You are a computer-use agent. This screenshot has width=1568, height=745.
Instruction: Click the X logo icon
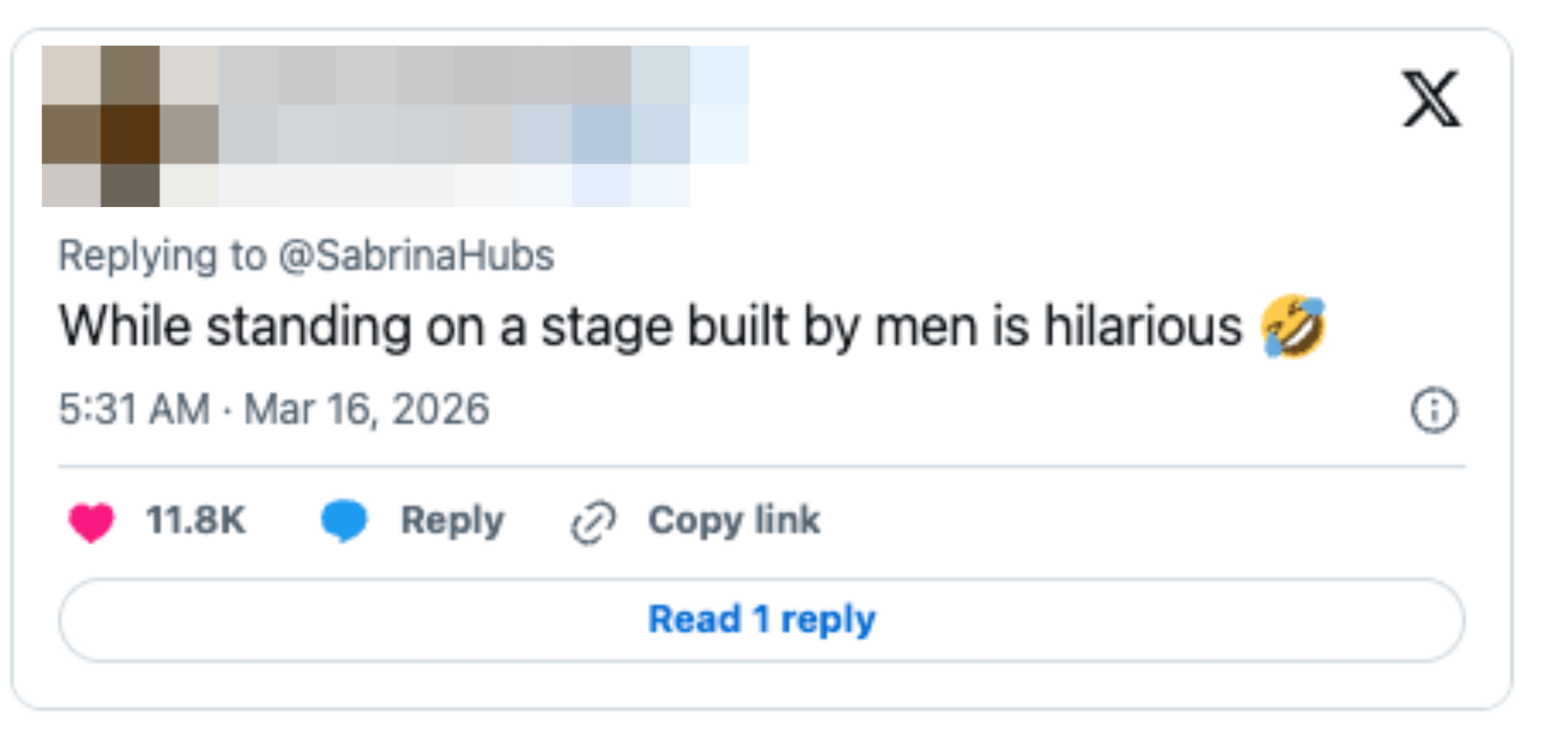tap(1431, 99)
